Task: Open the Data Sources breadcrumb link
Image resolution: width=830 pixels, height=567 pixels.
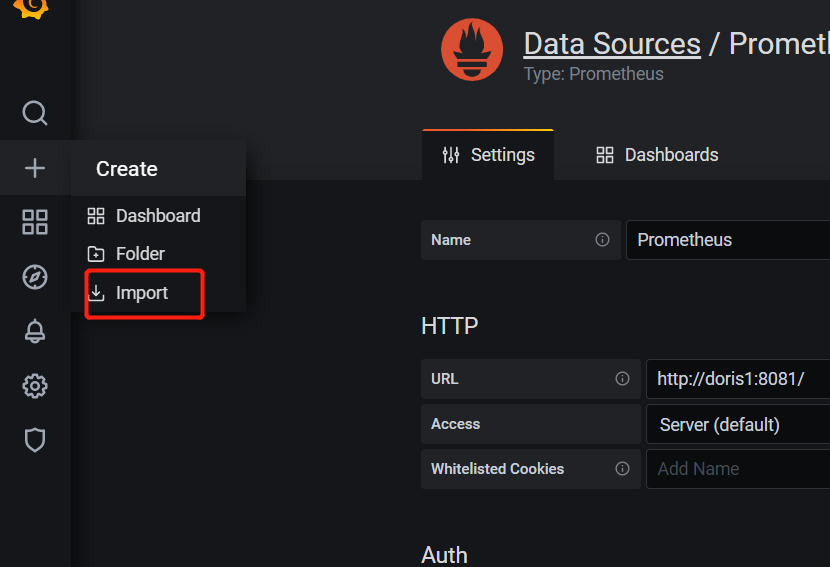Action: pos(612,43)
